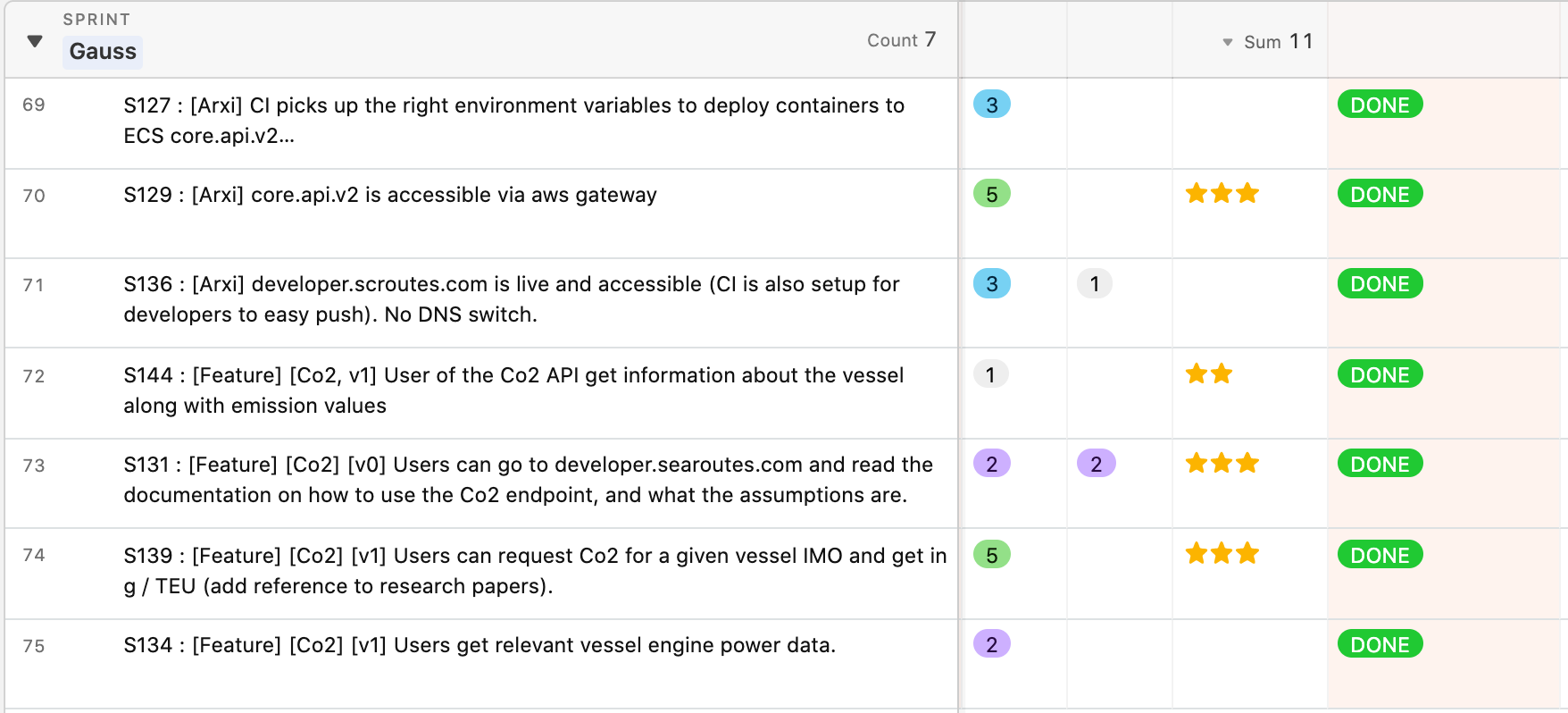
Task: Click DONE status in row S134
Action: (x=1380, y=644)
